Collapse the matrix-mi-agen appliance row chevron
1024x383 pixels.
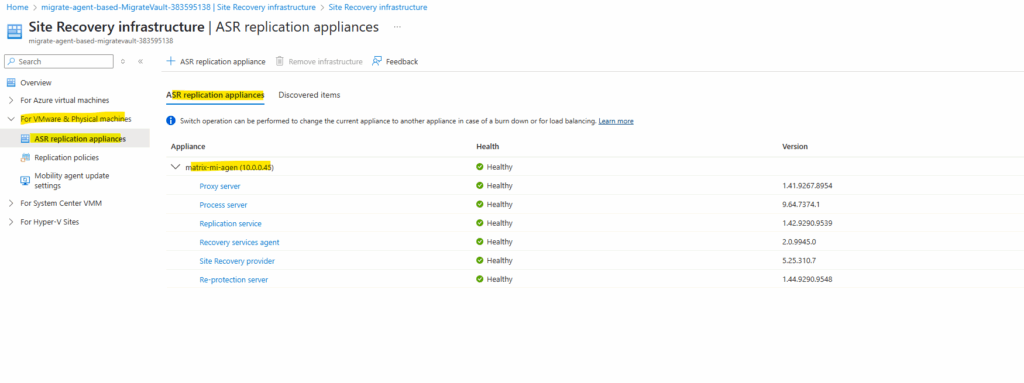tap(175, 167)
